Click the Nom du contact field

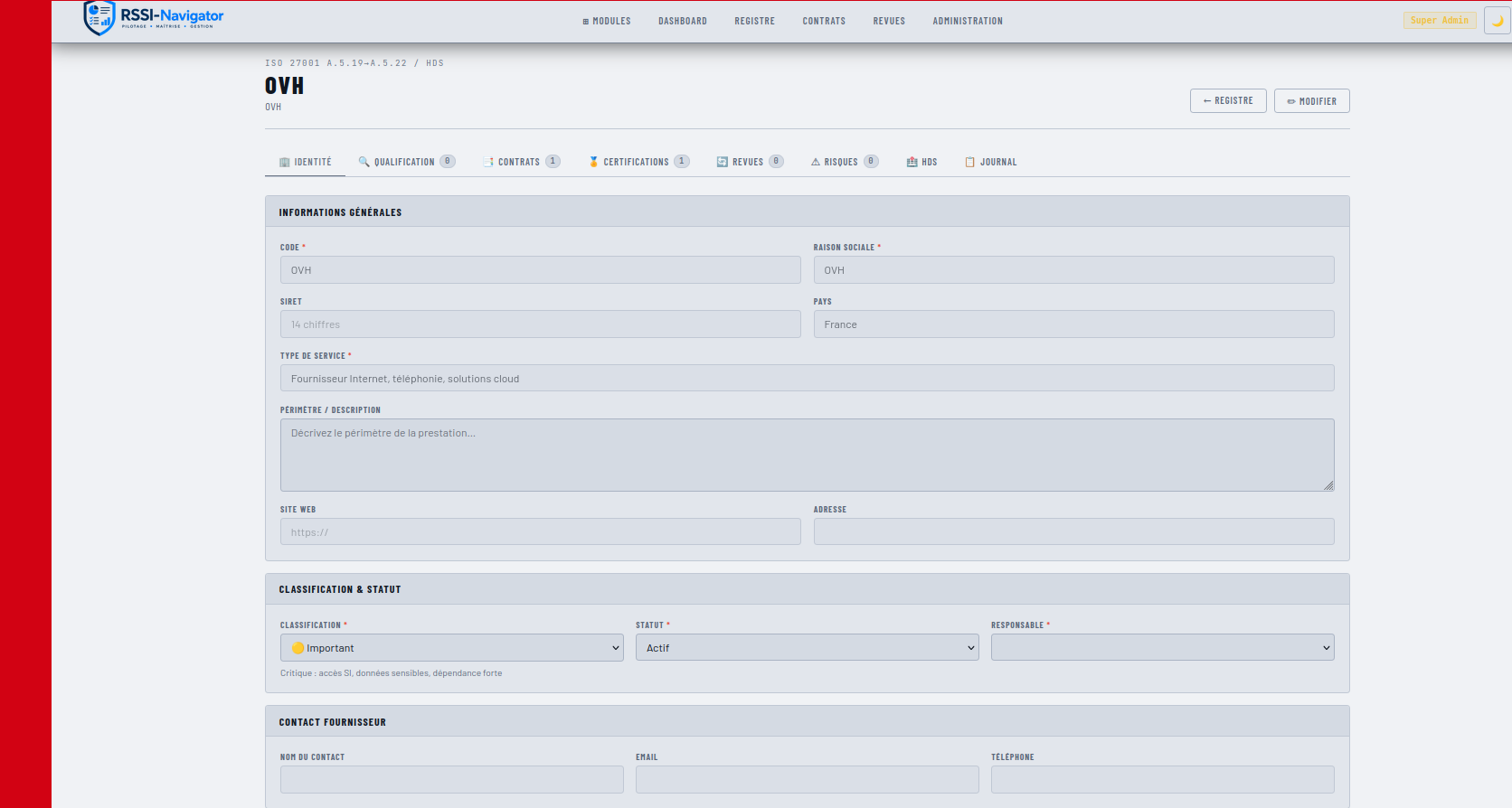[x=452, y=779]
